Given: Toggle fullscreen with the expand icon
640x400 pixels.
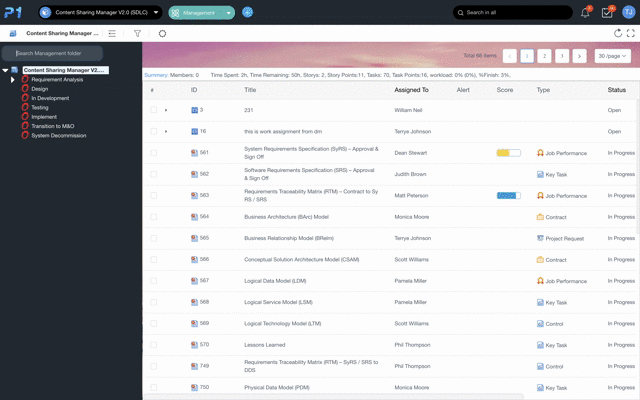Looking at the screenshot, I should click(631, 33).
